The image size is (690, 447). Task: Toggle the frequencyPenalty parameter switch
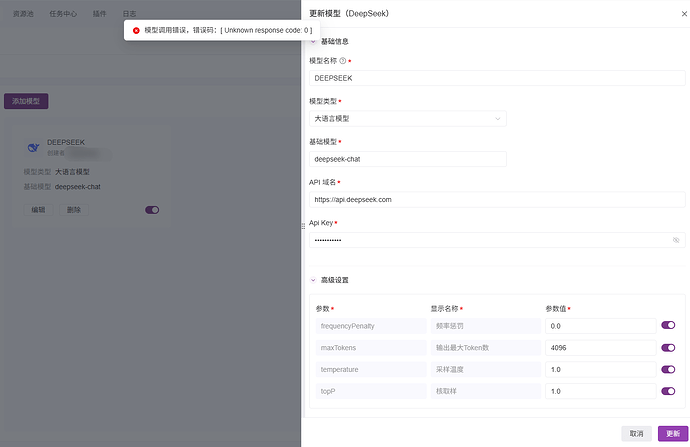(668, 325)
